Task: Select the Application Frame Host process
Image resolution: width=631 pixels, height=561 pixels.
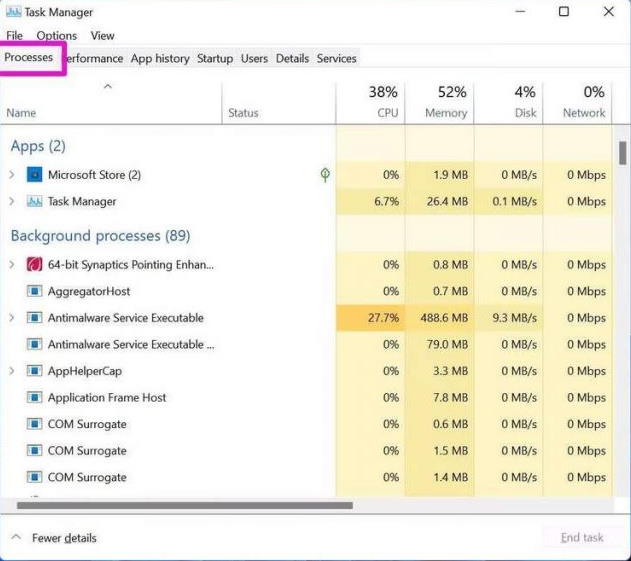Action: point(107,398)
